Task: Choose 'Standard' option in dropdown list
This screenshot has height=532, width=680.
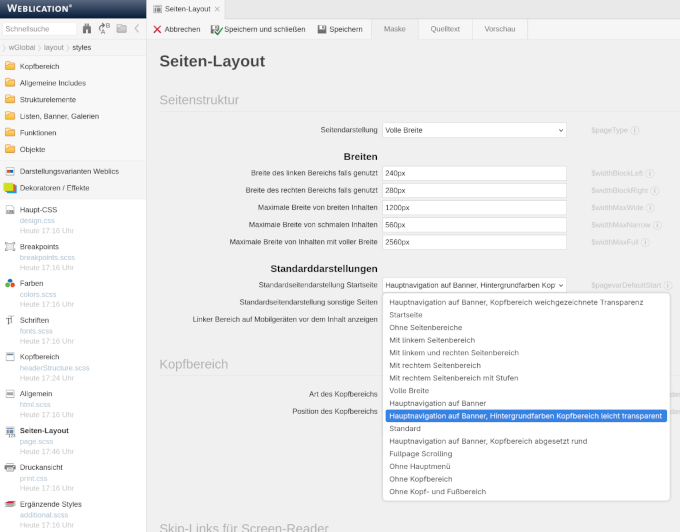Action: tap(526, 428)
